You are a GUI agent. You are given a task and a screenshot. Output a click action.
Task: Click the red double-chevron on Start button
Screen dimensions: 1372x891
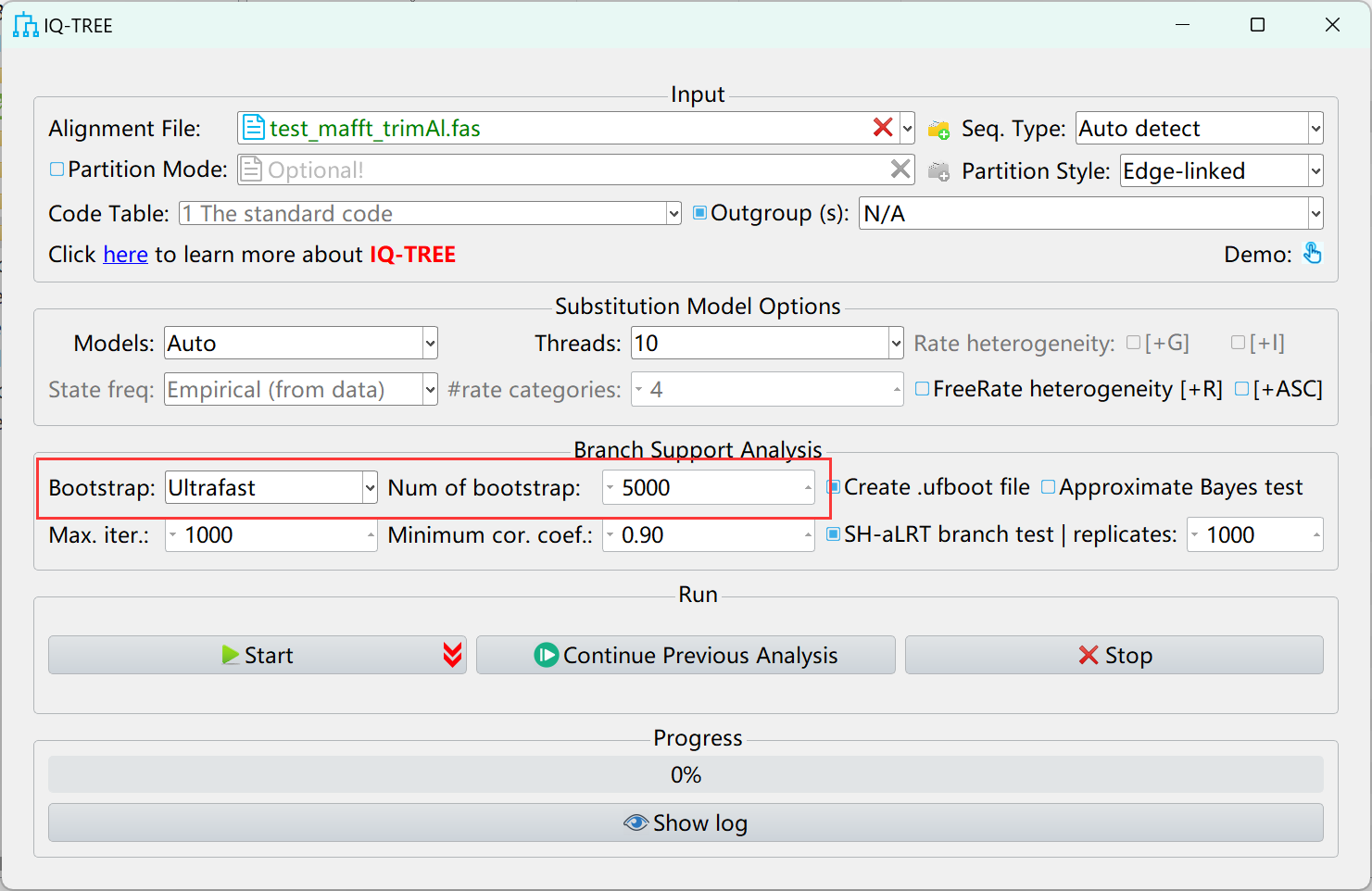pos(452,655)
